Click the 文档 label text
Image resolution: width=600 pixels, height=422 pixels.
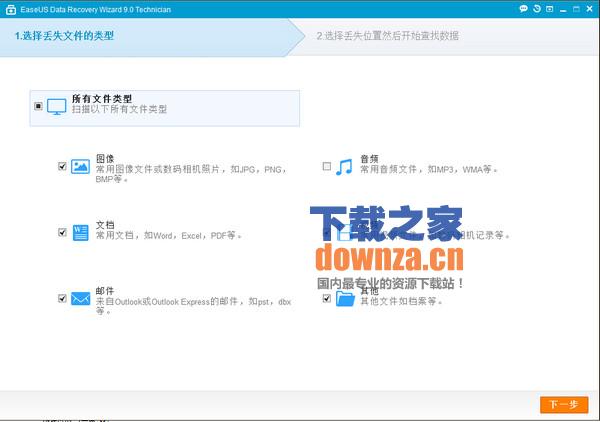click(105, 225)
